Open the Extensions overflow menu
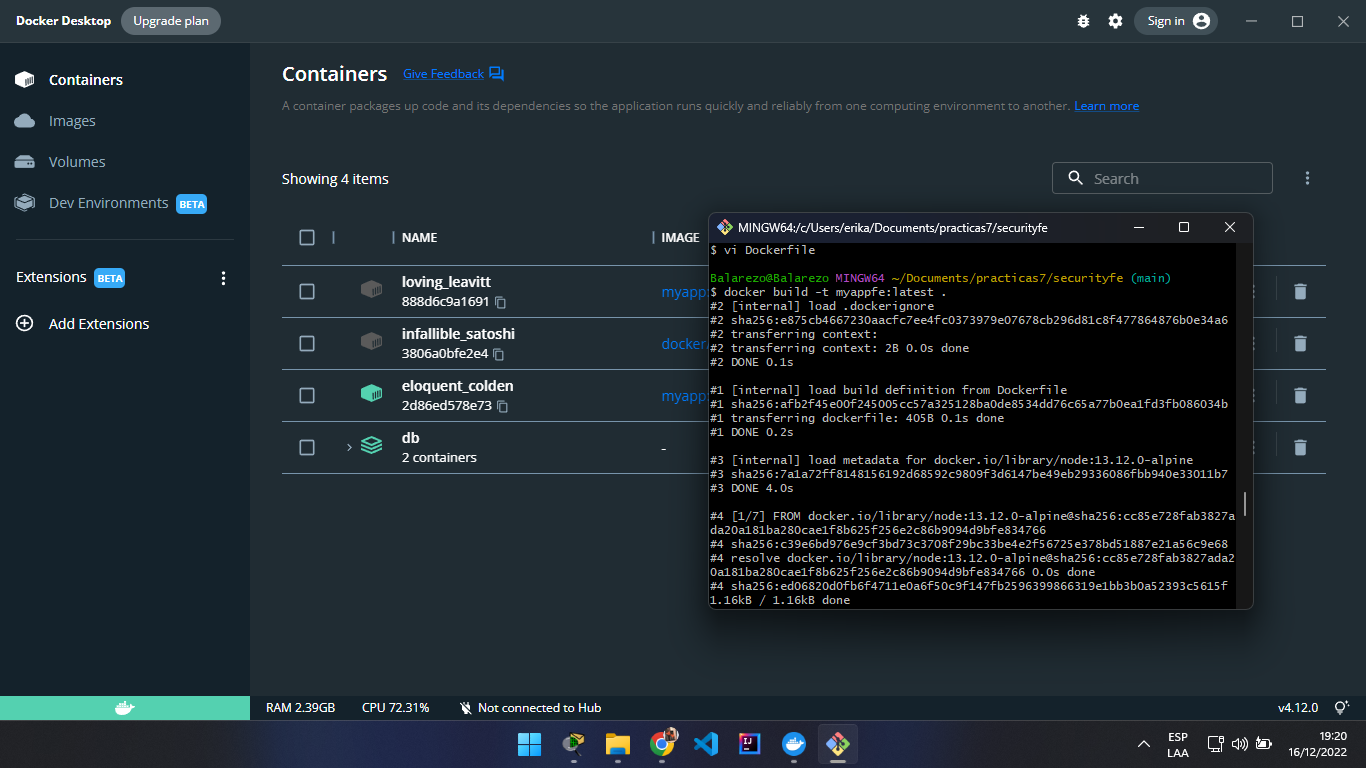 pos(224,278)
